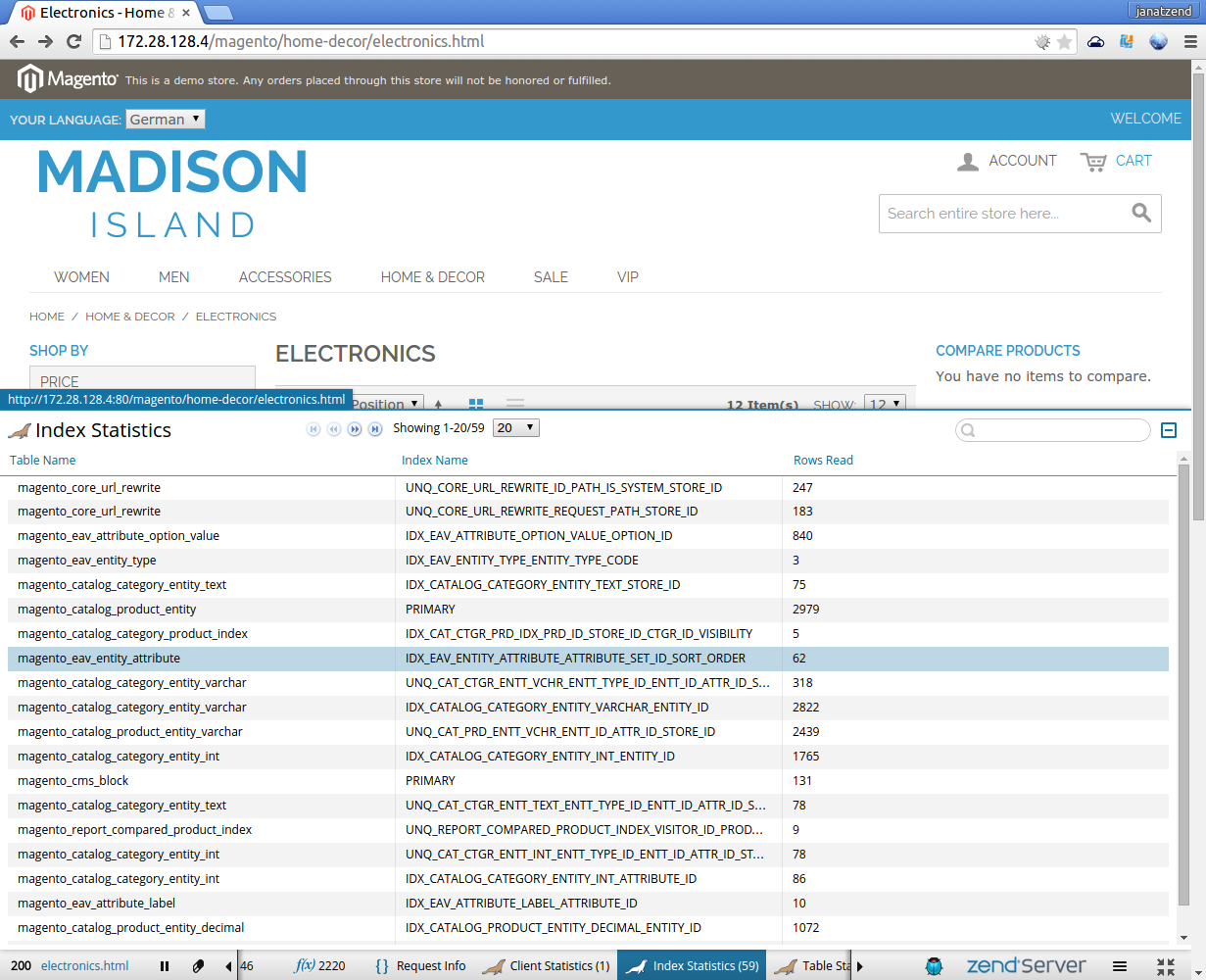Pause the Z-Ray toolbar with pause icon

pos(165,966)
